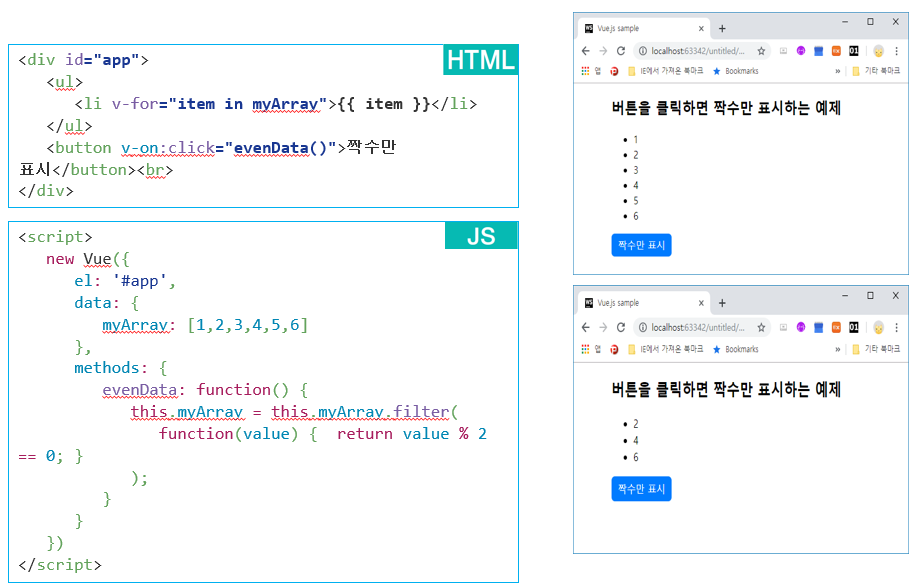
Task: Click '짝수만 표시' button below the 1-to-6 list
Action: [641, 245]
